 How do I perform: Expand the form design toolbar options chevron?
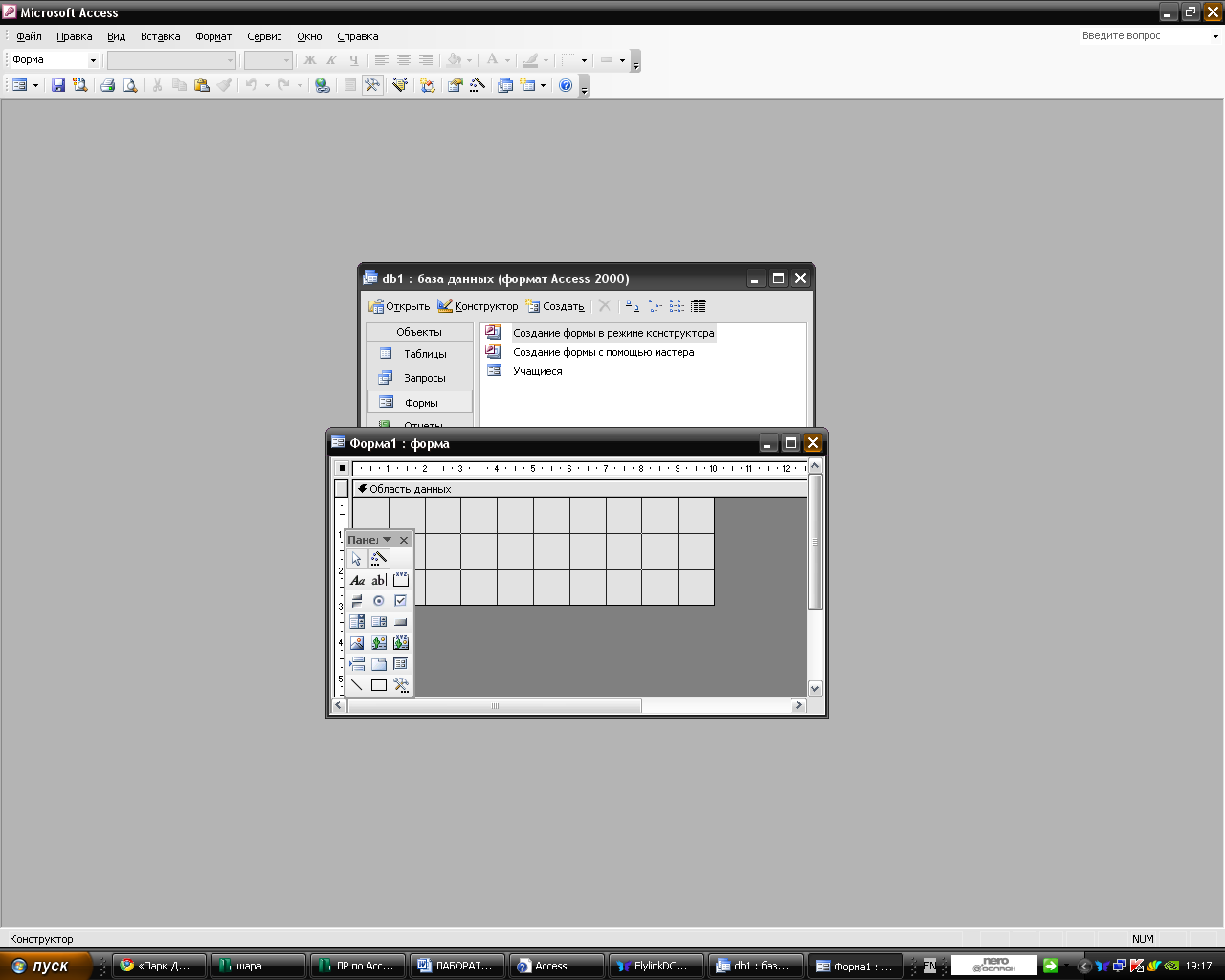point(584,87)
